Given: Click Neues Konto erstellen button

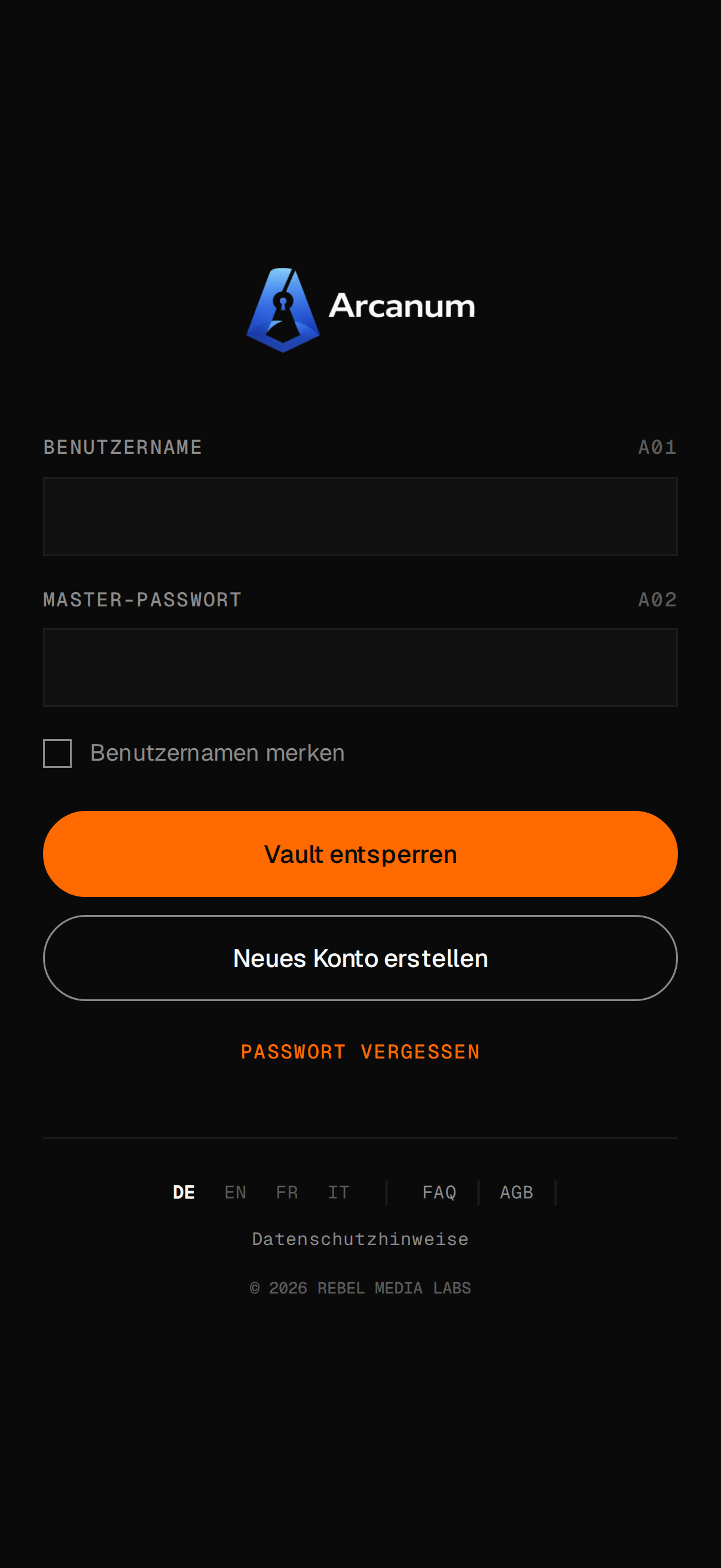Looking at the screenshot, I should pos(360,958).
